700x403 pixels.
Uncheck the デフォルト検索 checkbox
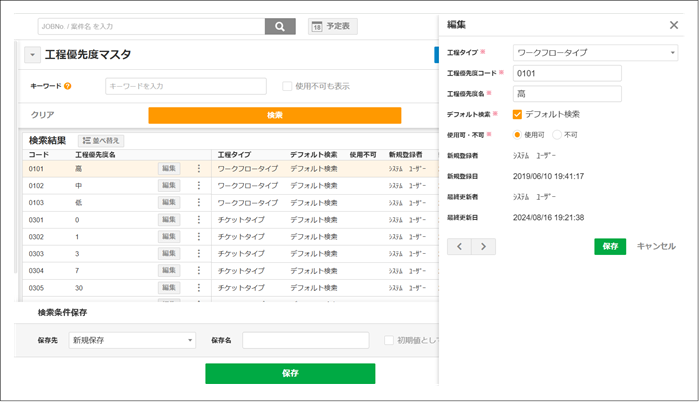517,114
